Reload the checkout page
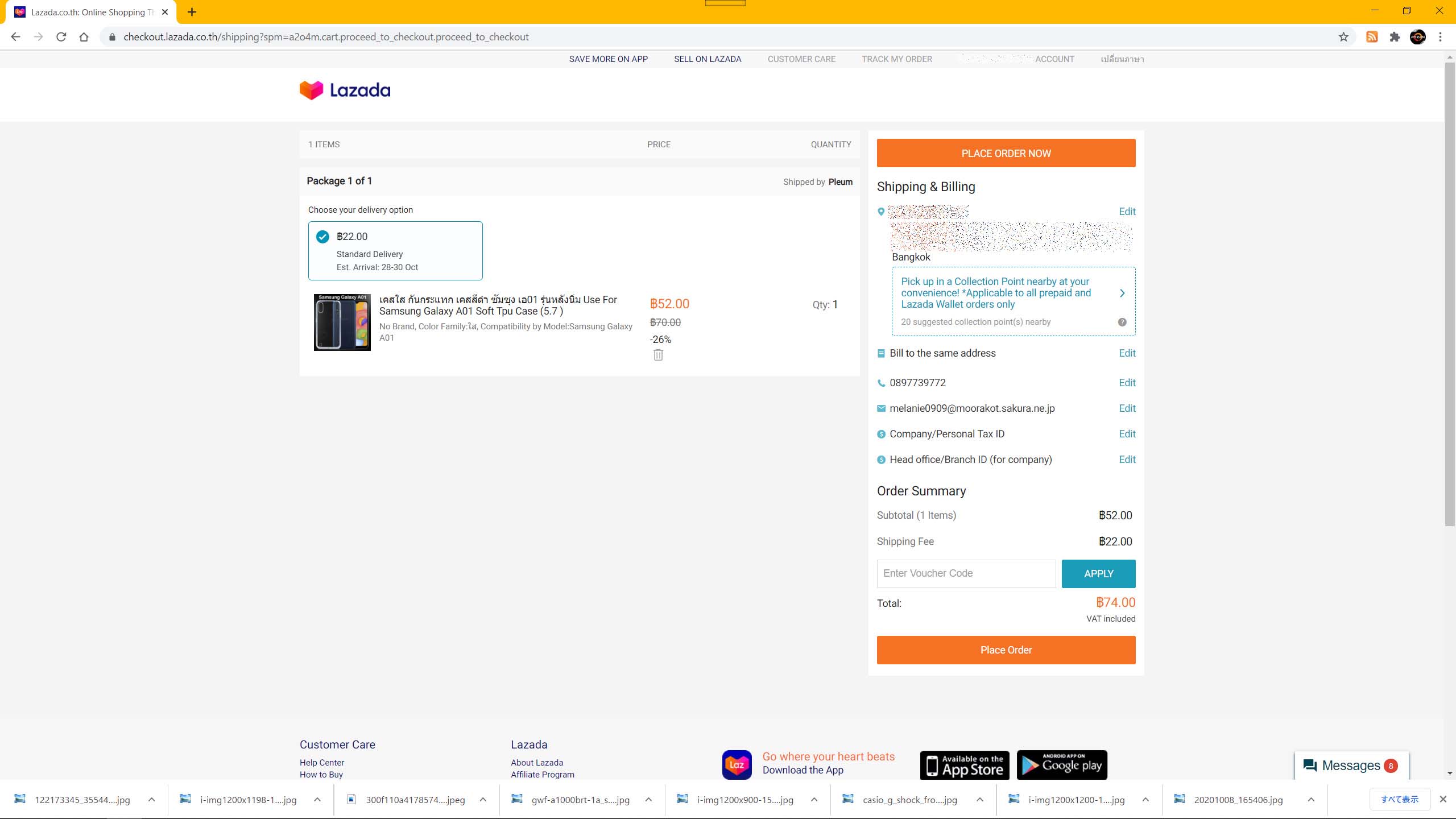Viewport: 1456px width, 819px height. click(x=61, y=37)
